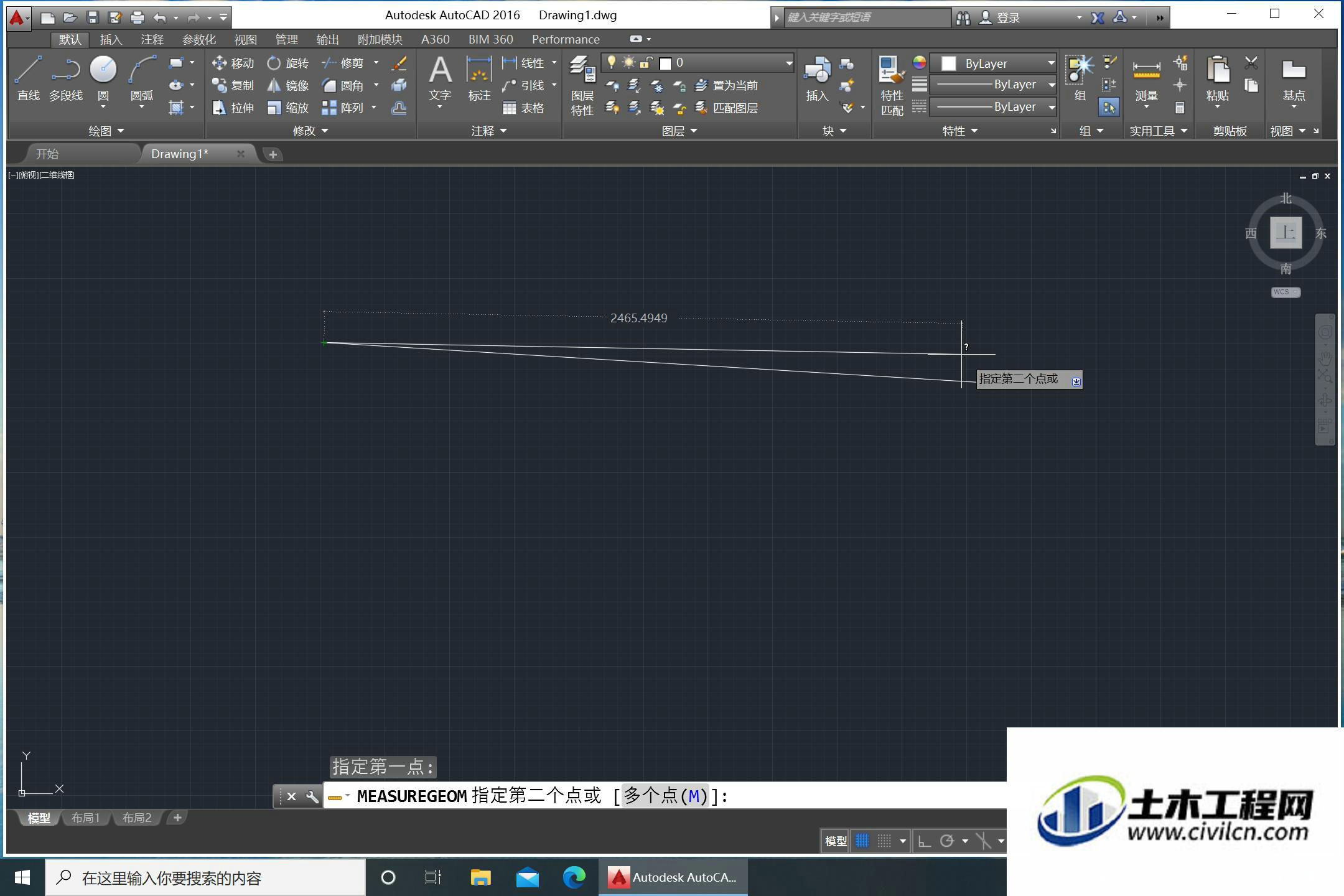This screenshot has height=896, width=1344.
Task: Click the 镜像 (Mirror) tool
Action: (x=287, y=85)
